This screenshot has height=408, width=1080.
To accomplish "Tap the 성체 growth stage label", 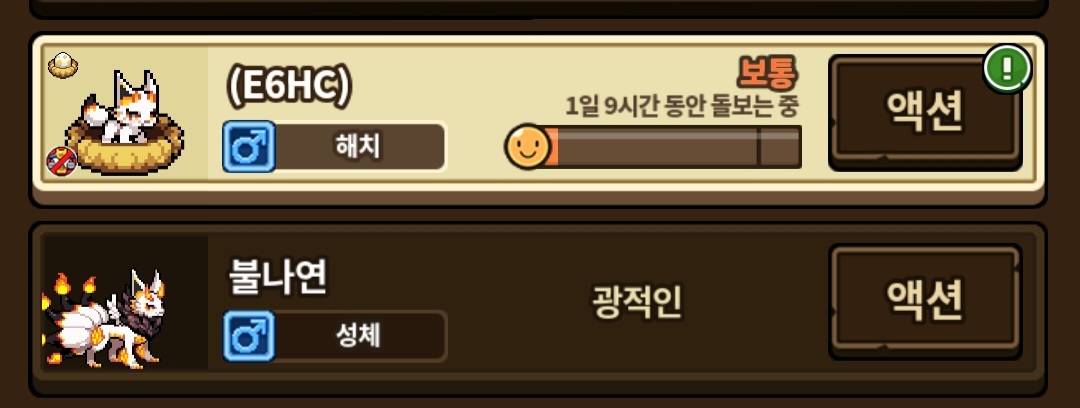I will [x=358, y=336].
